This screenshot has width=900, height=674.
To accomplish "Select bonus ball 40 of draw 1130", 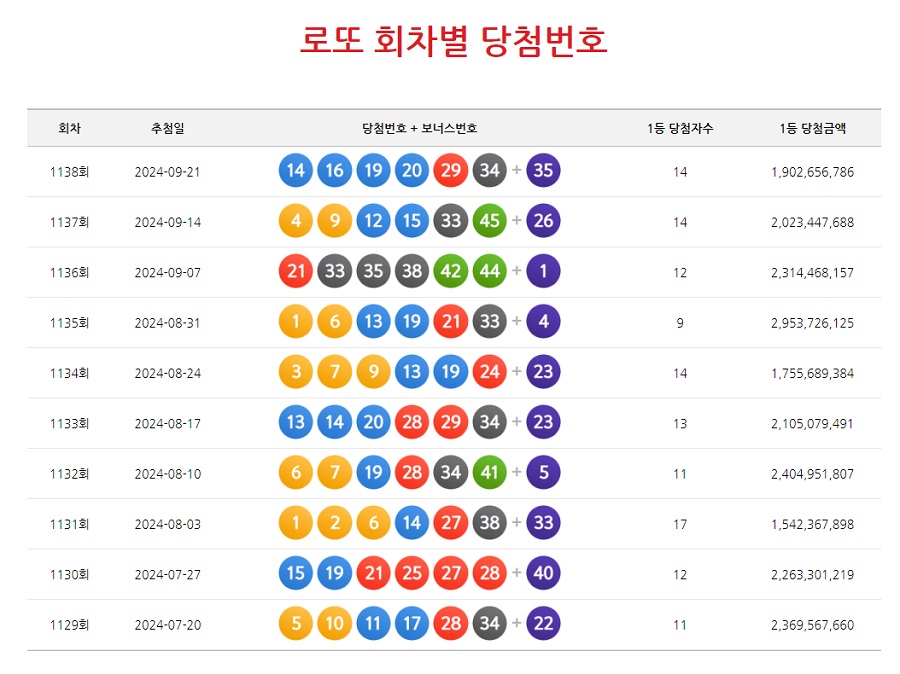I will (543, 573).
